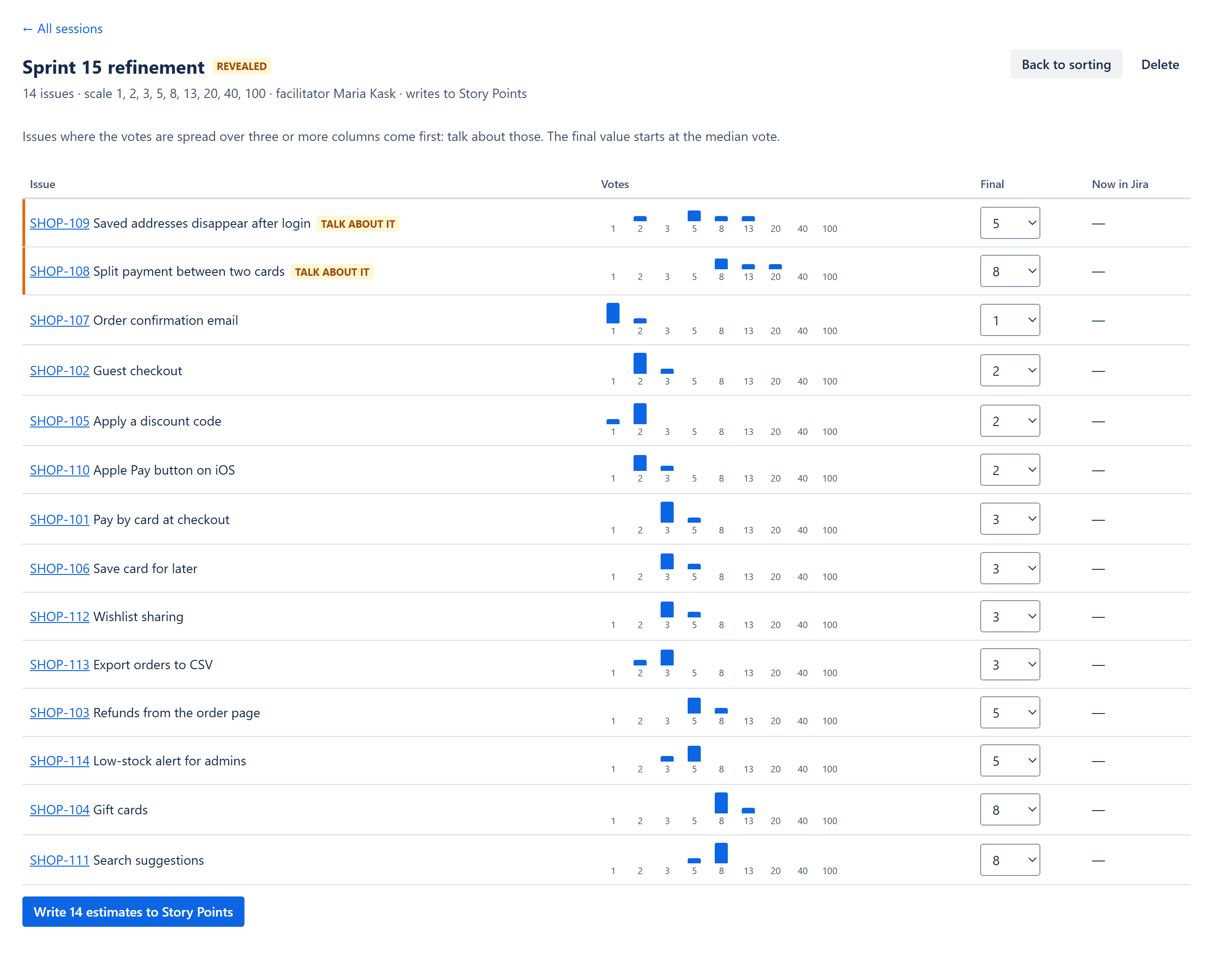Click the Votes column header

(x=615, y=184)
